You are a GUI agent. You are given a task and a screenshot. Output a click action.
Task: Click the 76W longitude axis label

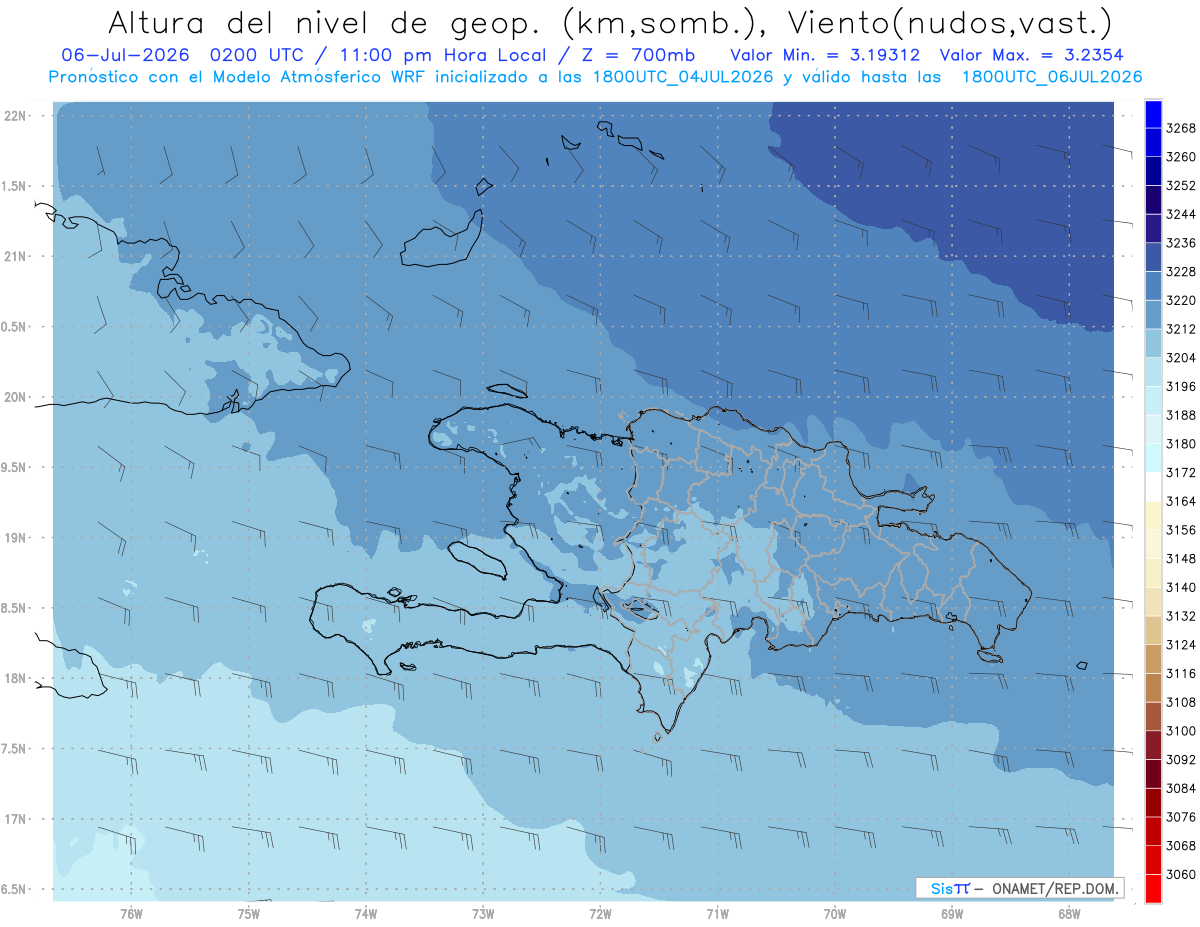[x=131, y=912]
